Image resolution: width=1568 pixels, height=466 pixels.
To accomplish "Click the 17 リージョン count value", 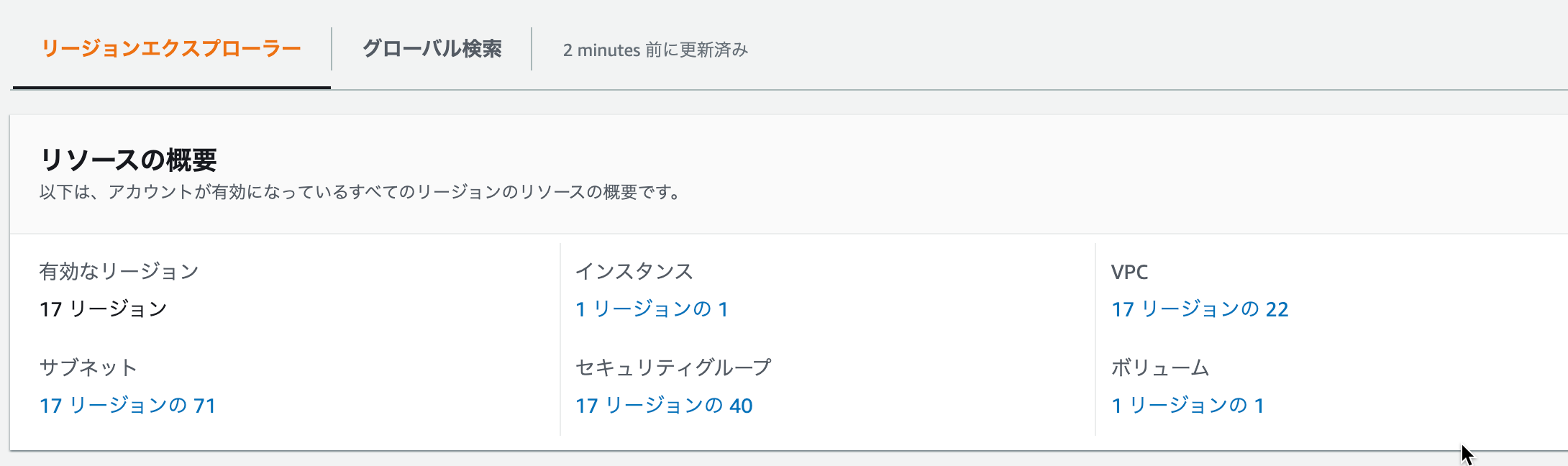I will click(x=104, y=309).
